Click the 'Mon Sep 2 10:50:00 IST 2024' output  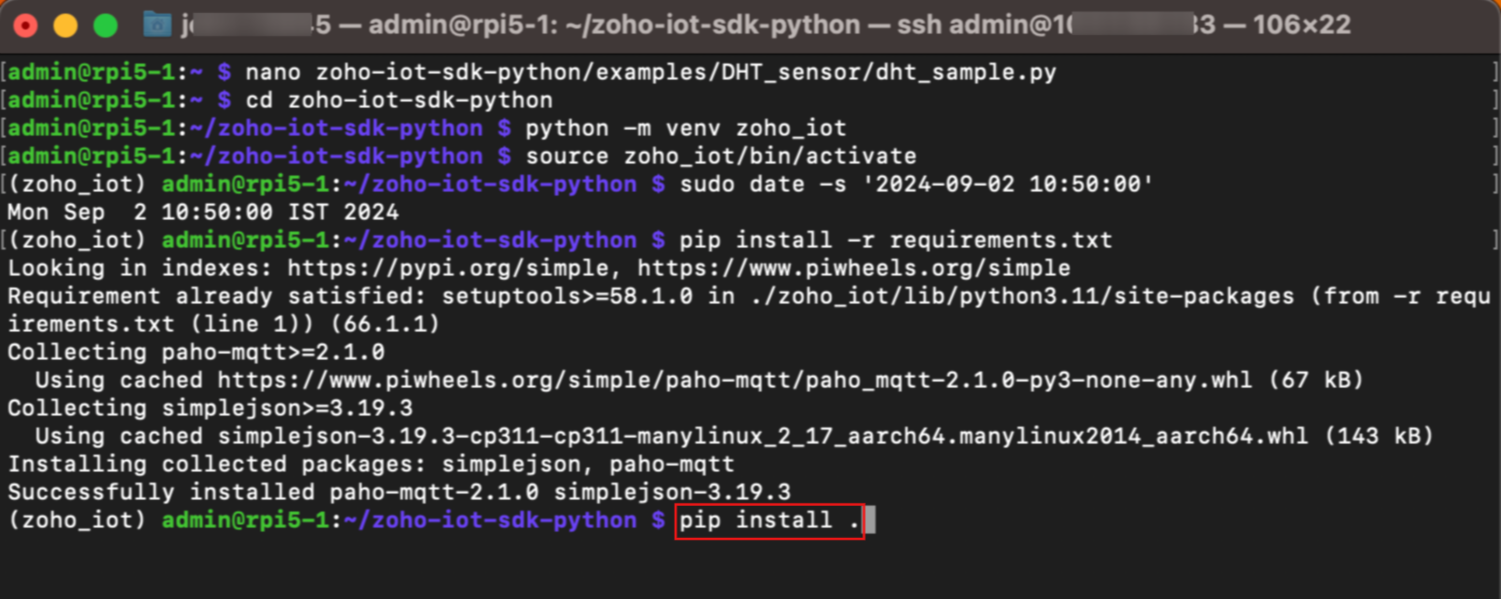click(203, 212)
